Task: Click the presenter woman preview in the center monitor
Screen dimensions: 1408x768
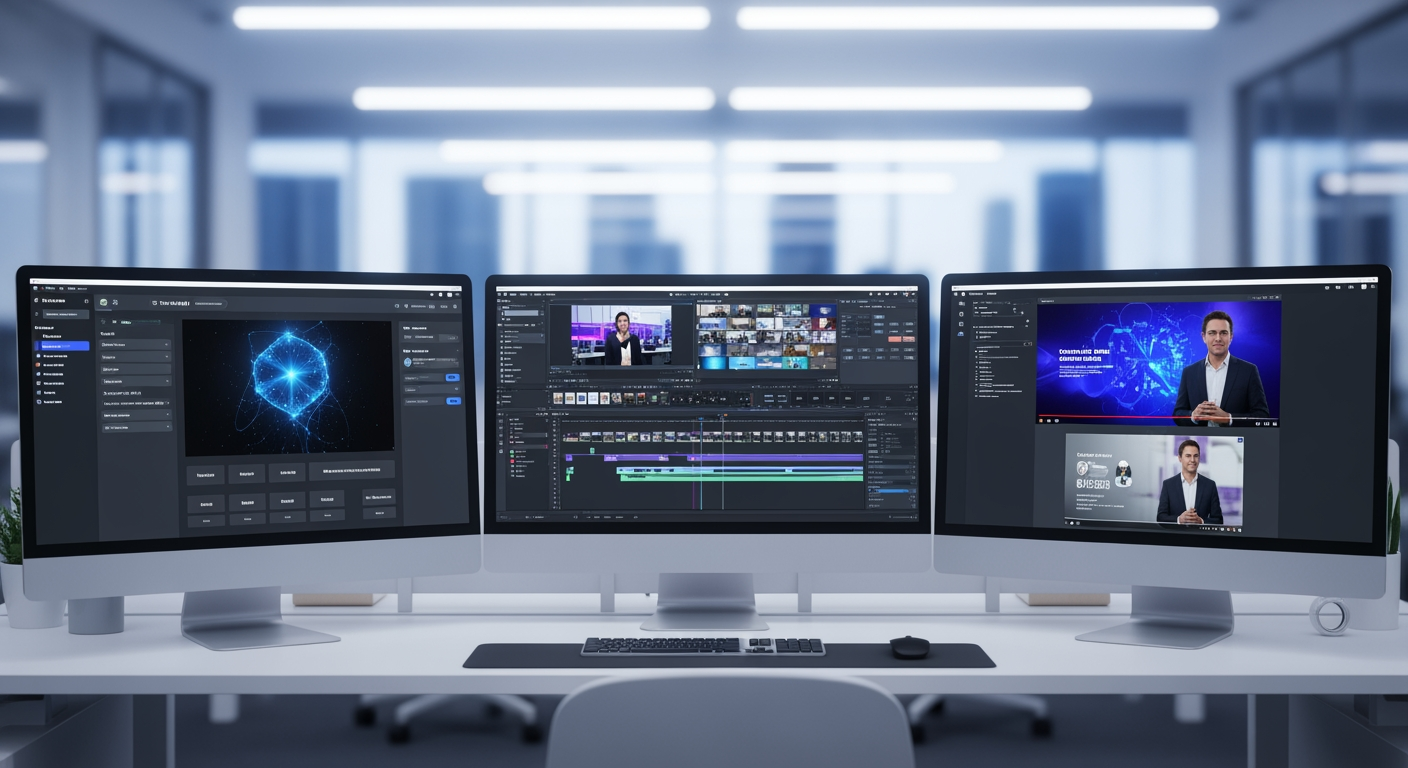Action: 620,335
